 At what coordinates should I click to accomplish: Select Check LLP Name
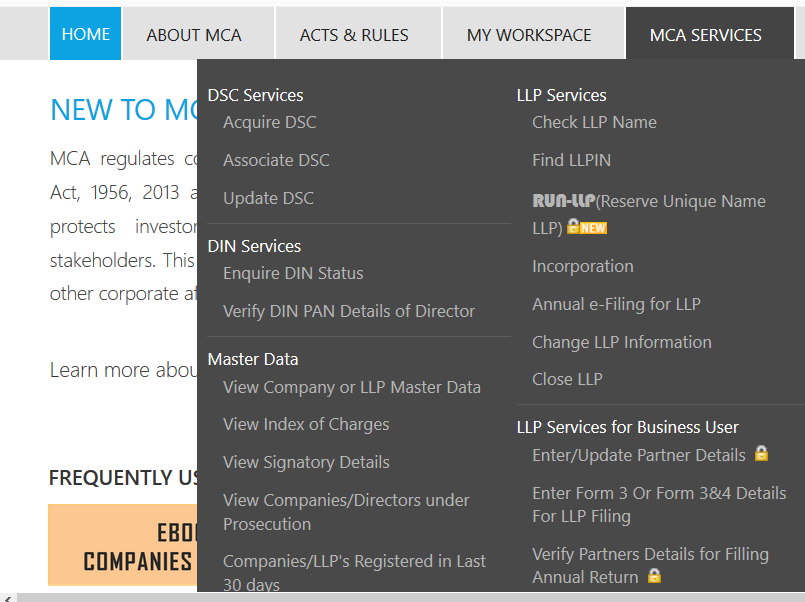click(x=595, y=123)
